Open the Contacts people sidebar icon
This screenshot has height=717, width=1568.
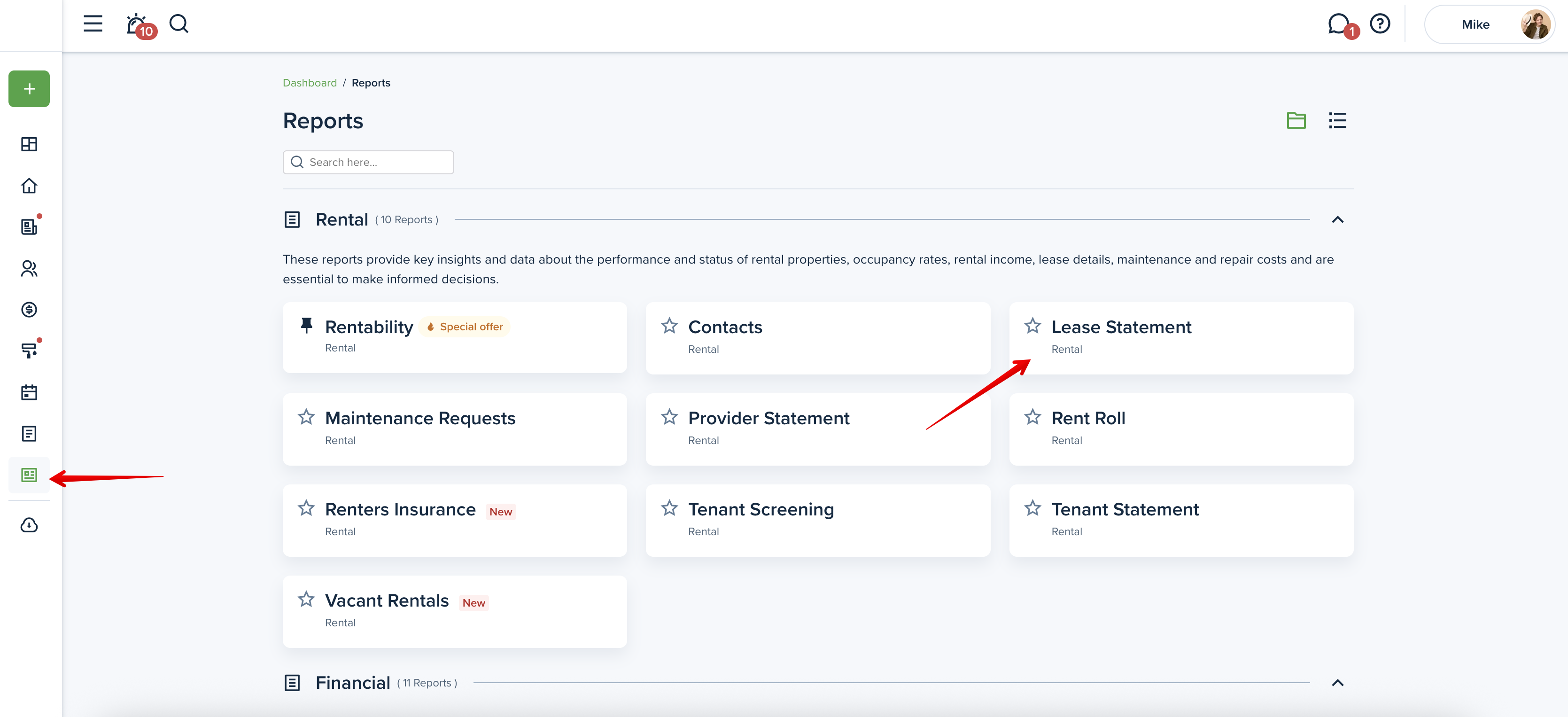29,268
